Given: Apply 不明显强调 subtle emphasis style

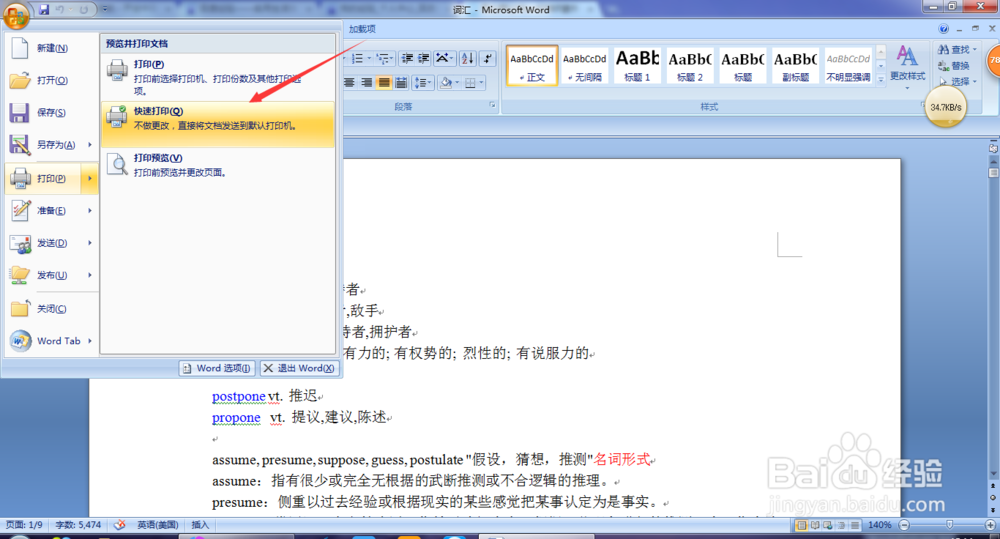Looking at the screenshot, I should pos(848,65).
